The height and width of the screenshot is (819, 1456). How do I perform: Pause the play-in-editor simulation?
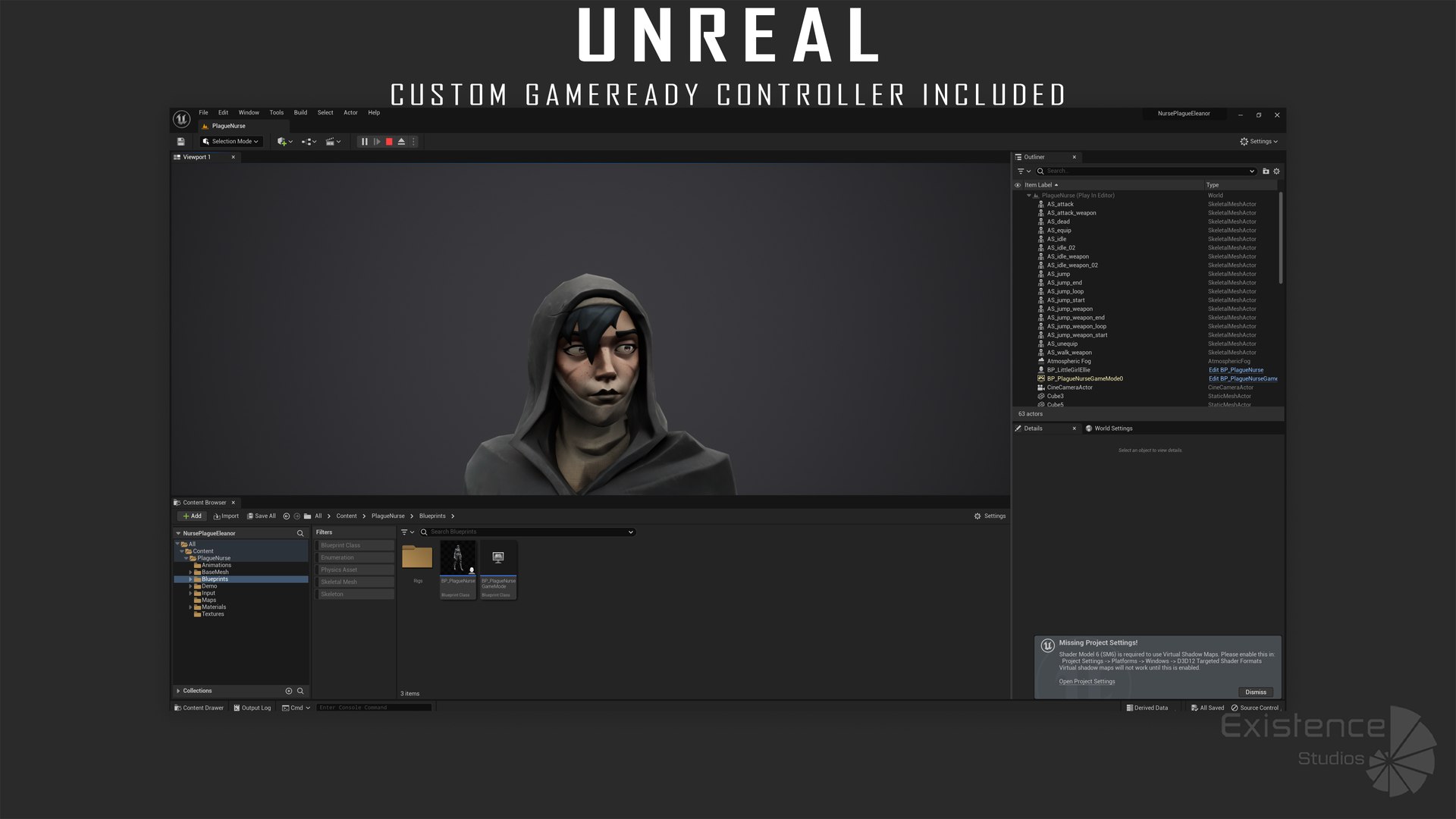pyautogui.click(x=365, y=142)
